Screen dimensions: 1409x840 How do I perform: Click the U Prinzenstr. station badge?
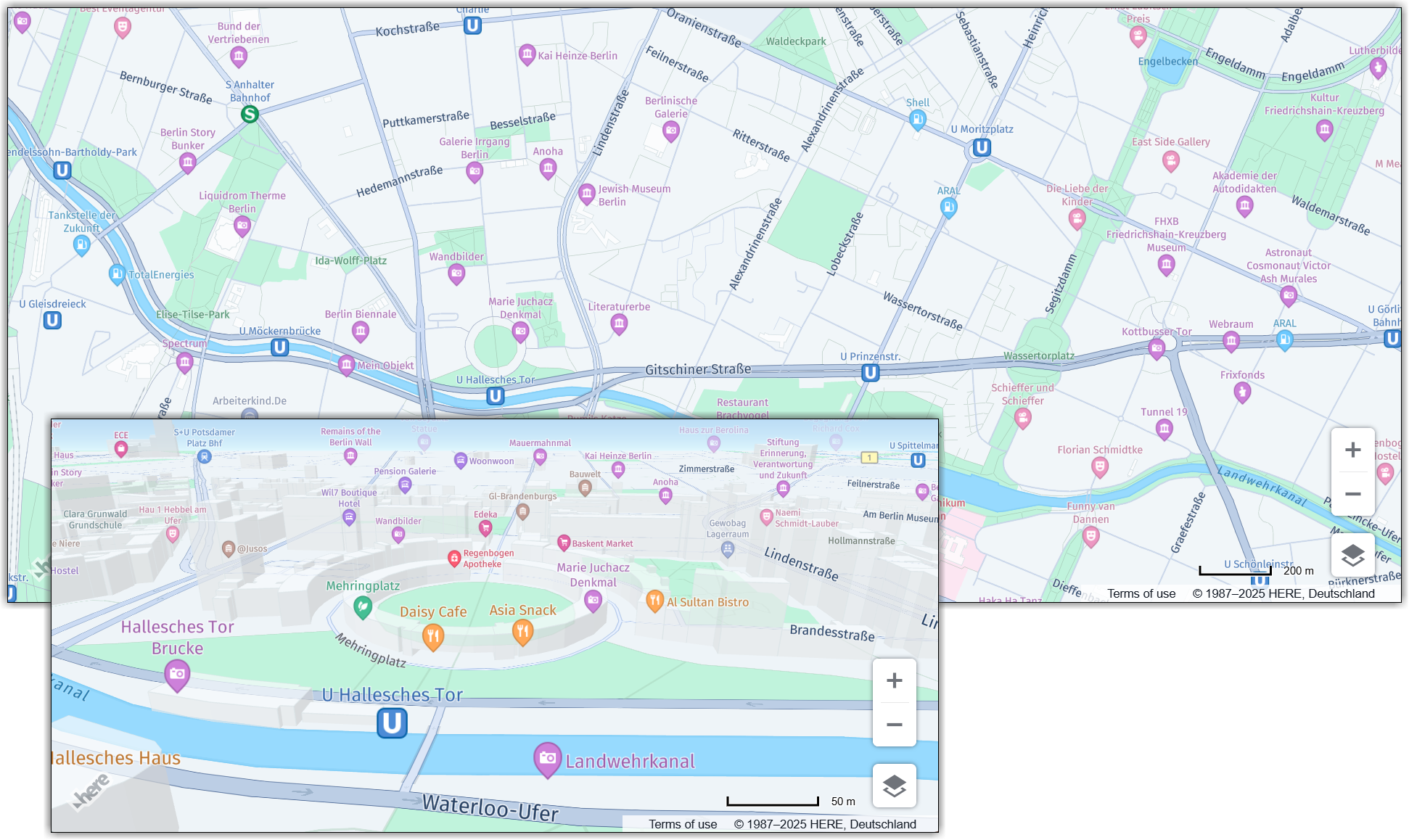tap(869, 372)
